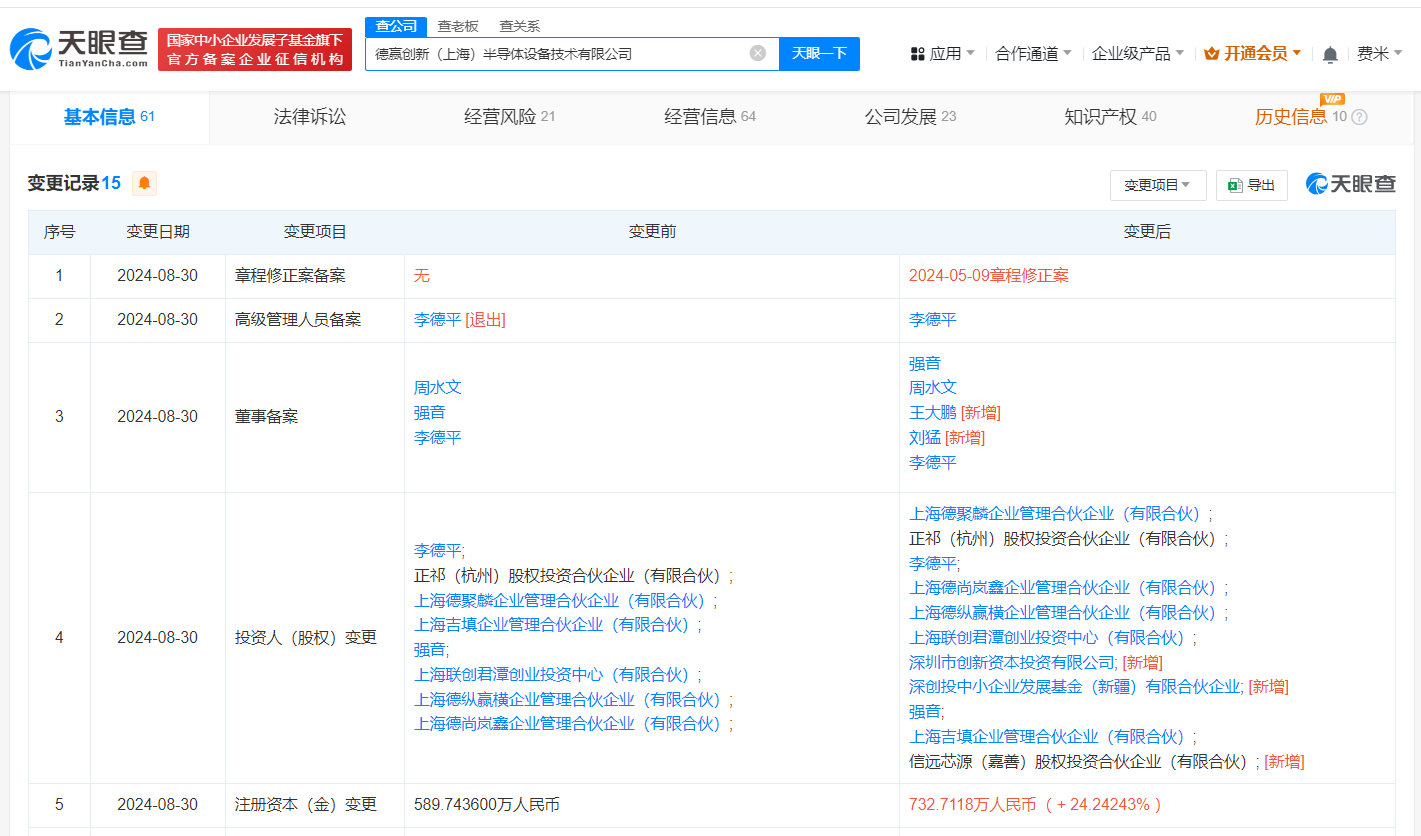Click the 天眼一下 search button
The width and height of the screenshot is (1421, 836).
point(819,53)
